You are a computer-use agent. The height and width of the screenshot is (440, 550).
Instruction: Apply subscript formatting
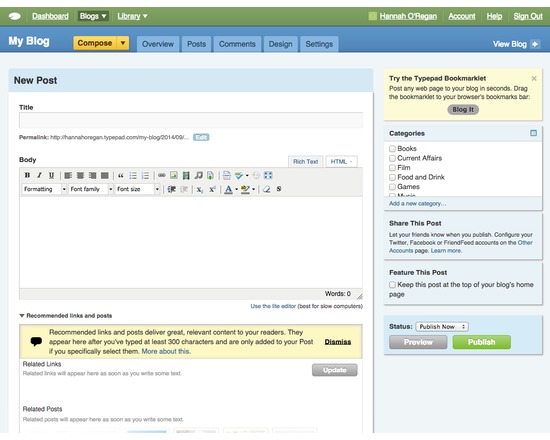pos(200,189)
